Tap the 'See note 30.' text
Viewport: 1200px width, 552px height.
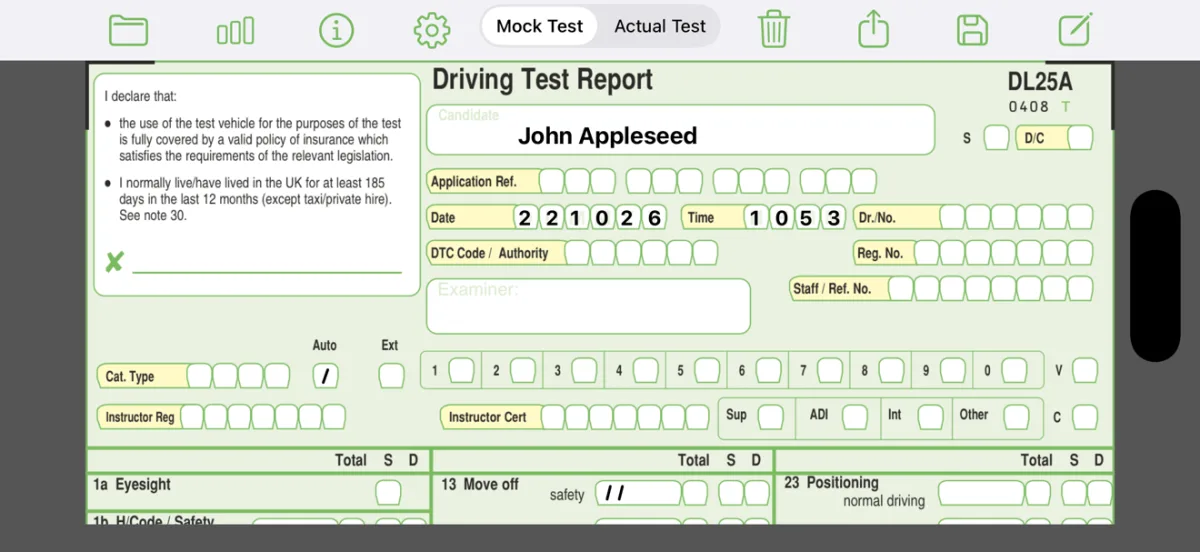tap(153, 216)
